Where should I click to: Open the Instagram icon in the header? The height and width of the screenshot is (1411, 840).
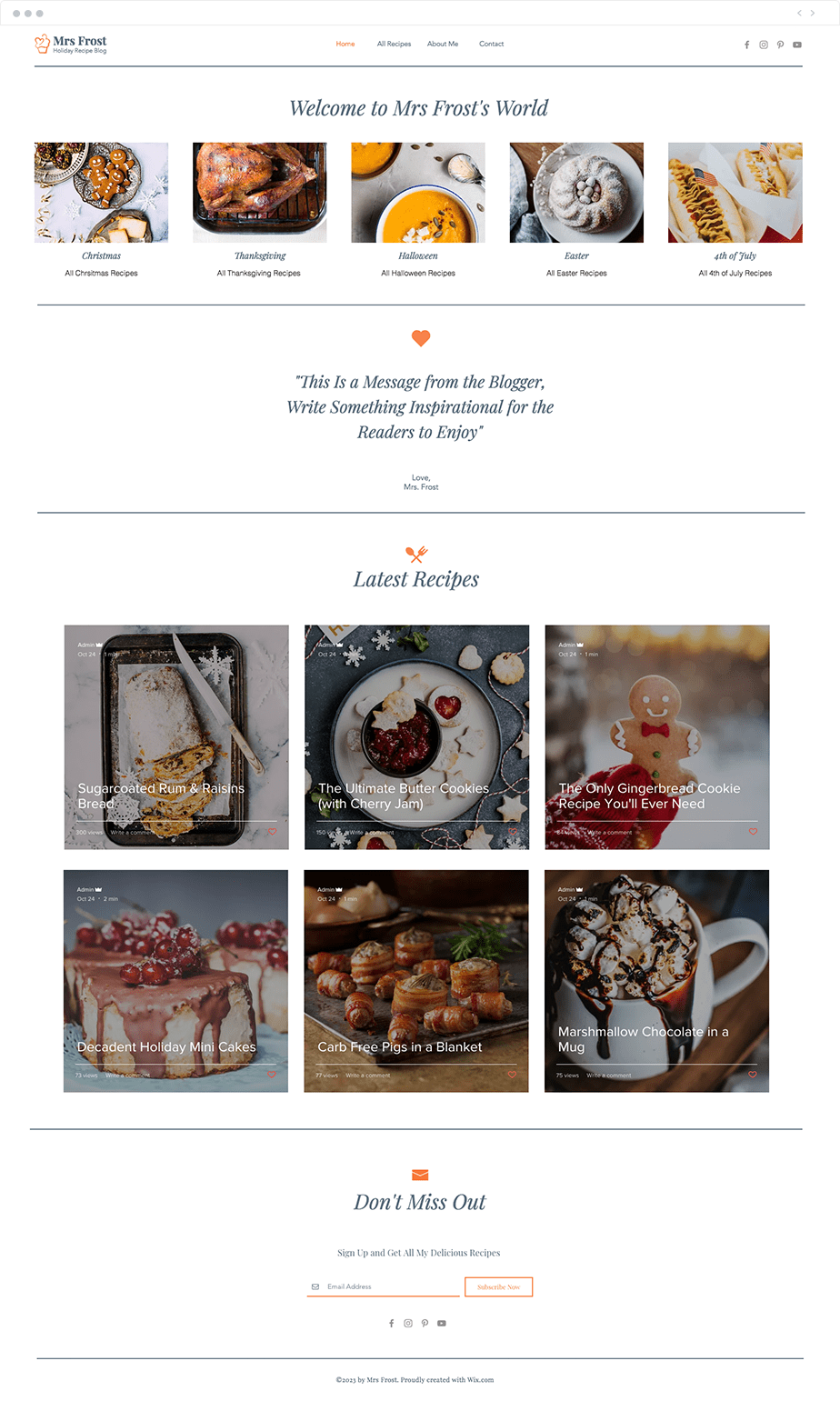pos(764,45)
